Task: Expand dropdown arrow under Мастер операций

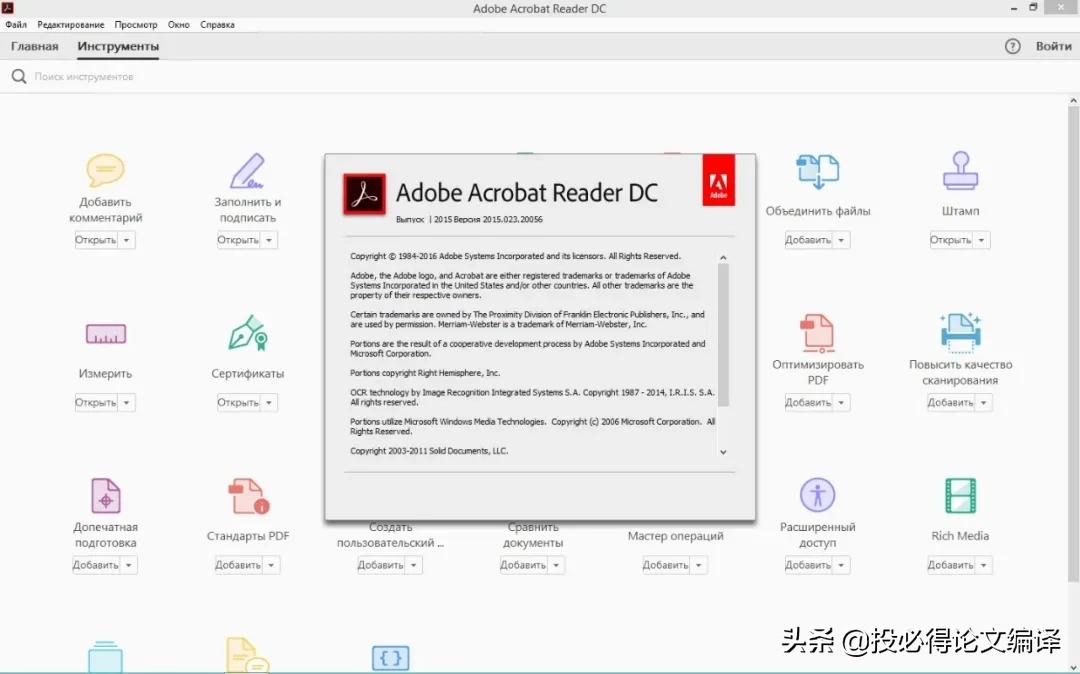Action: point(699,565)
